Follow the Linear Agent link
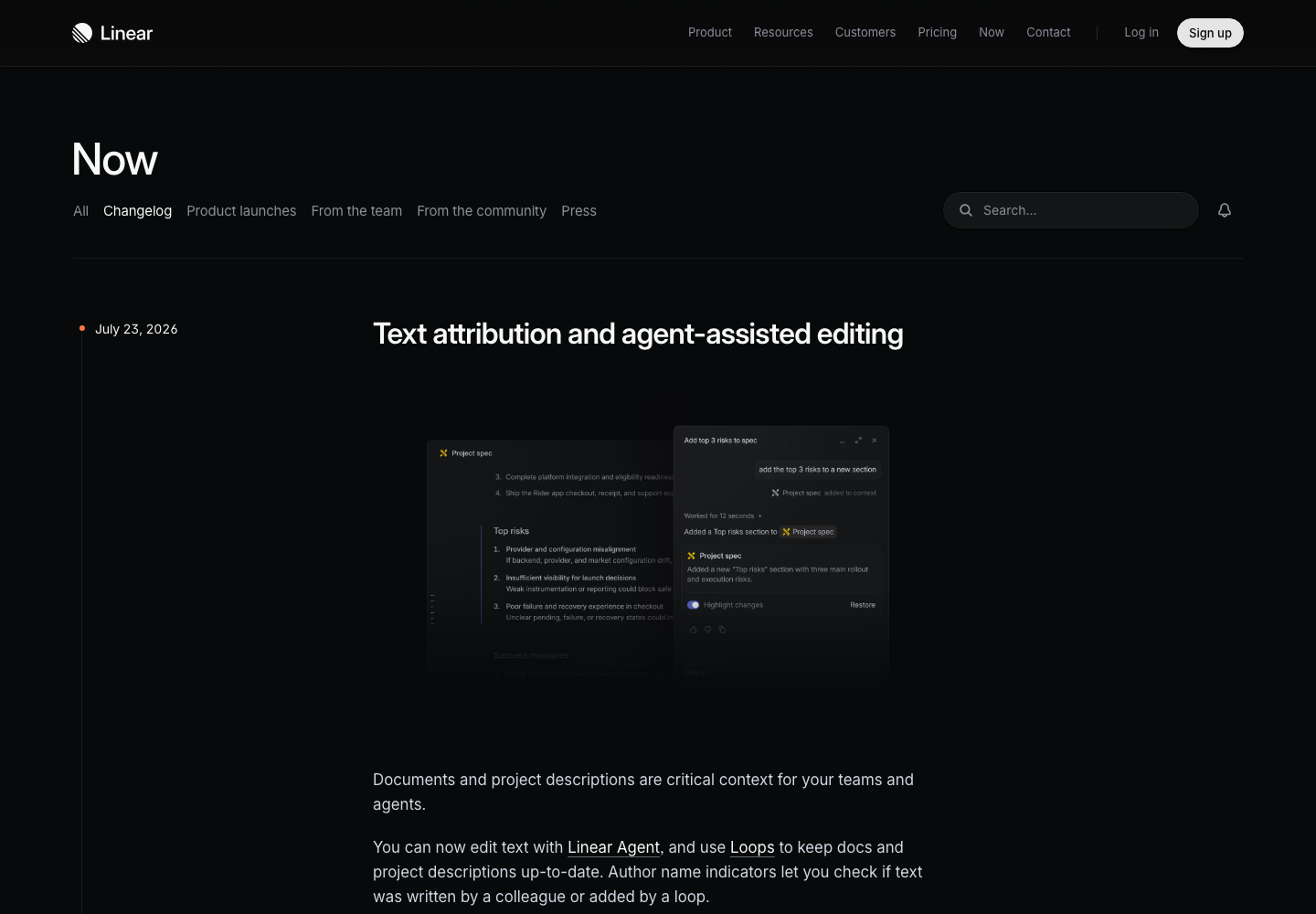 coord(613,847)
